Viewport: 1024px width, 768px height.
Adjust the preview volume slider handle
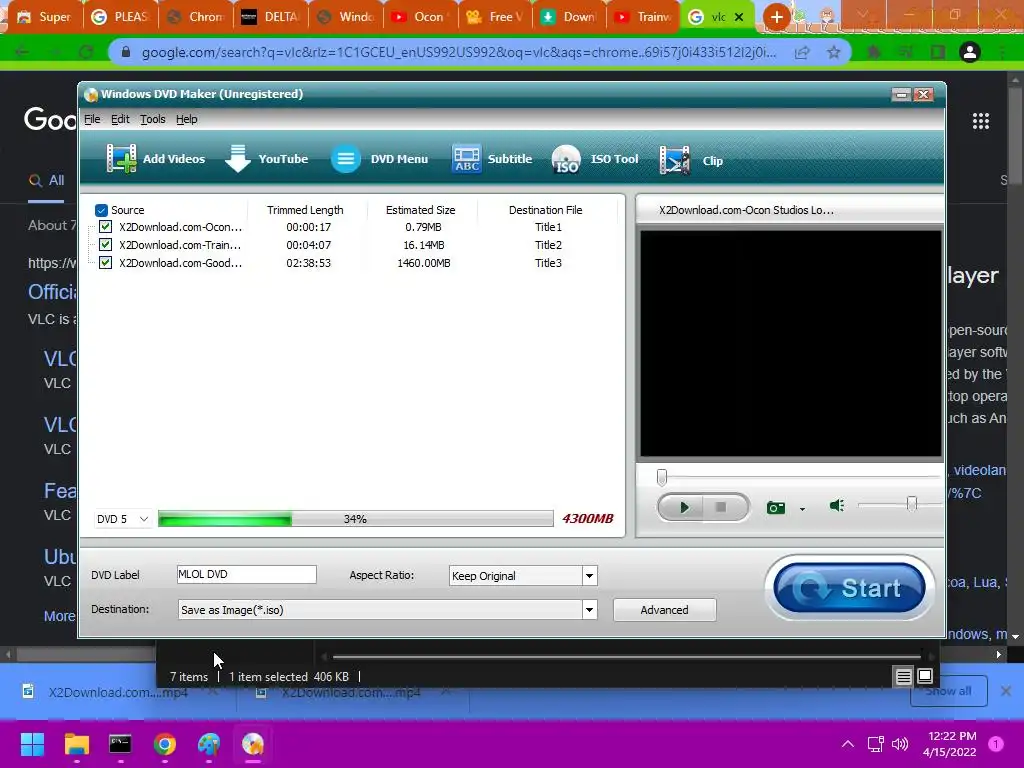pos(912,504)
